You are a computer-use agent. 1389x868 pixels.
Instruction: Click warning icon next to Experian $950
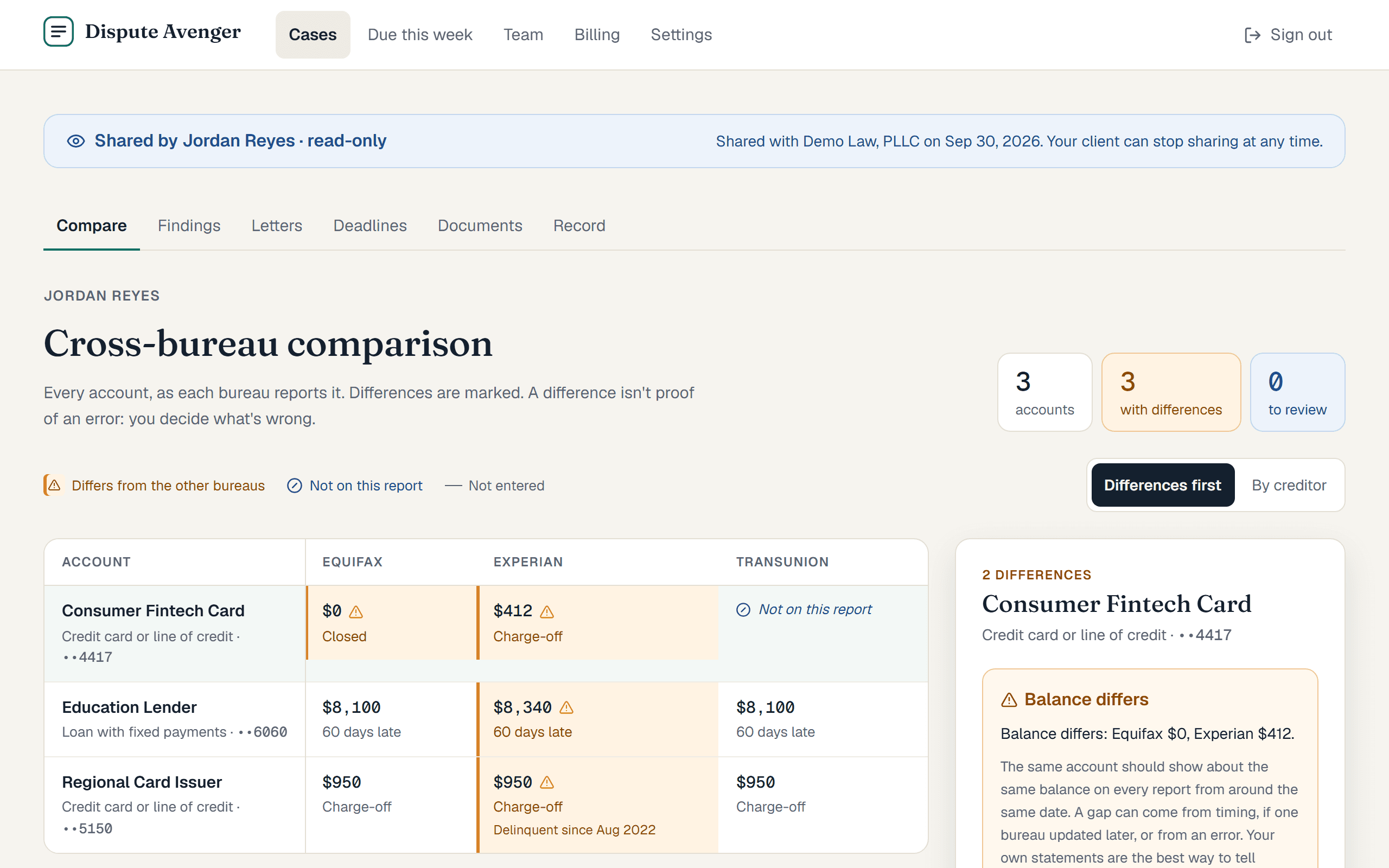pyautogui.click(x=547, y=782)
